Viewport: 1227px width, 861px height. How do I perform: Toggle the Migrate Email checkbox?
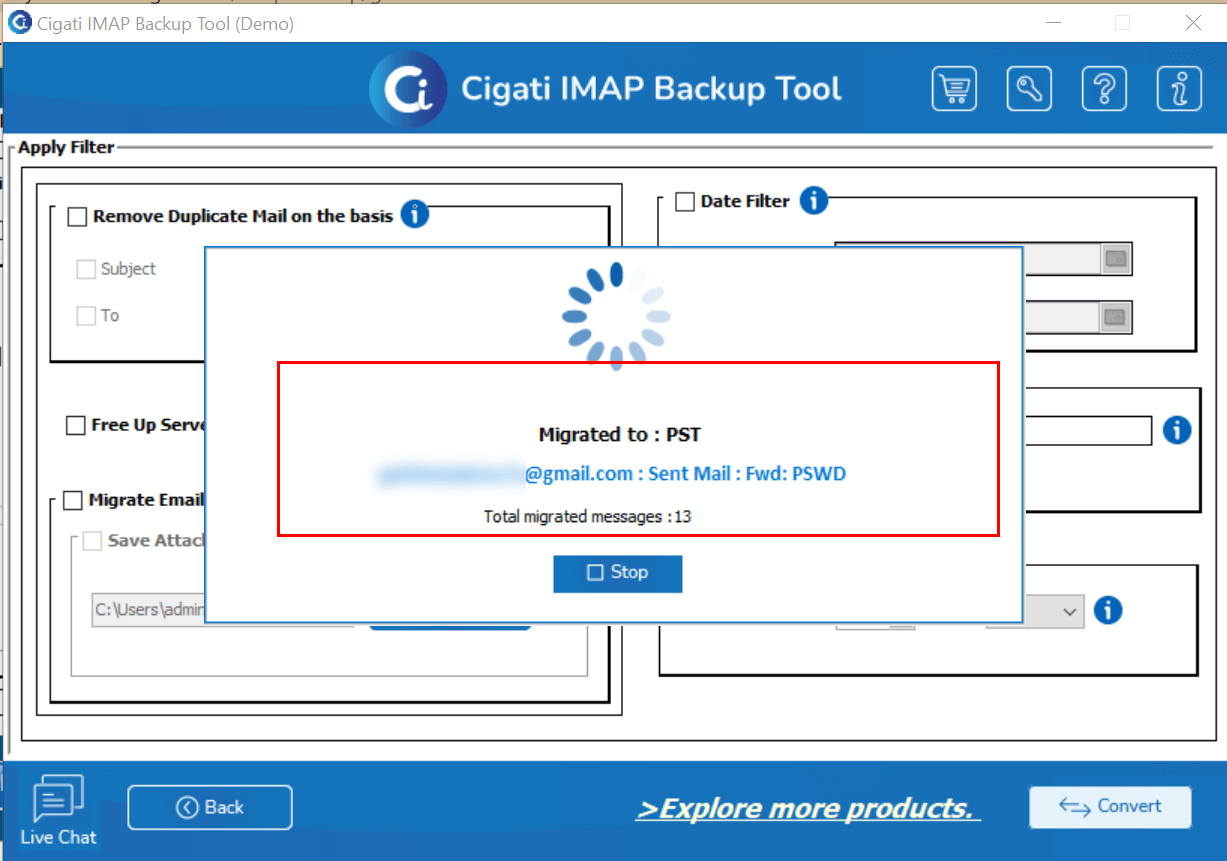click(72, 500)
